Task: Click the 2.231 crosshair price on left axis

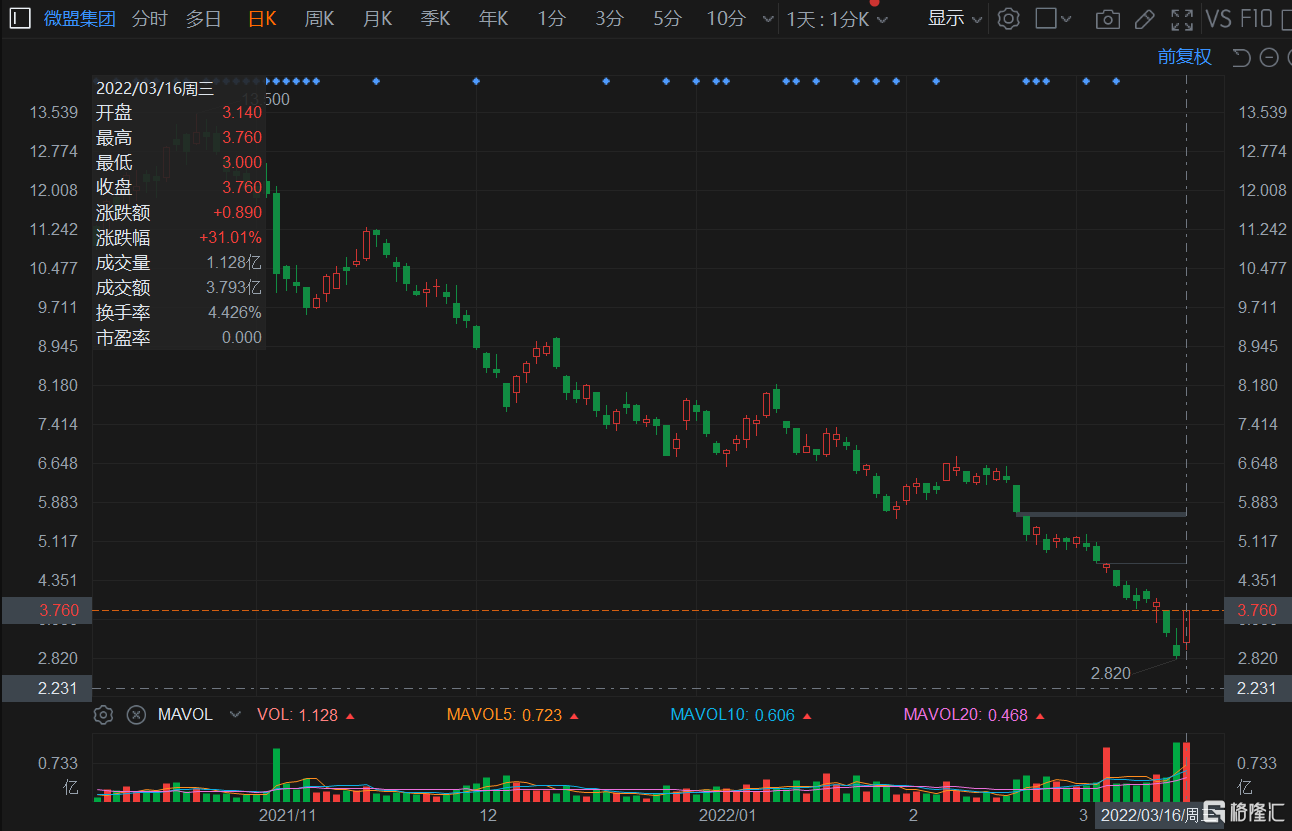Action: [x=46, y=688]
